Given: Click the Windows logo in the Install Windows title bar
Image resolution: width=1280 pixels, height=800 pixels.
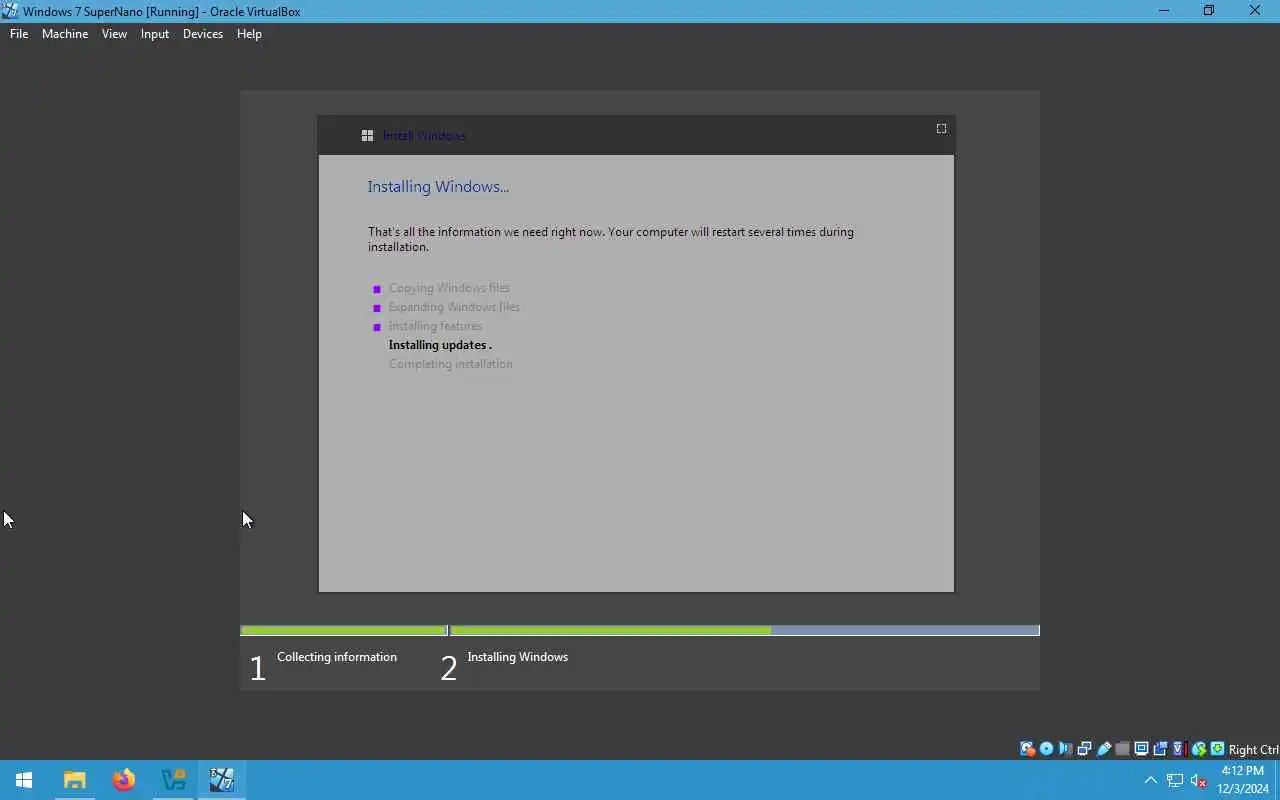Looking at the screenshot, I should 367,136.
